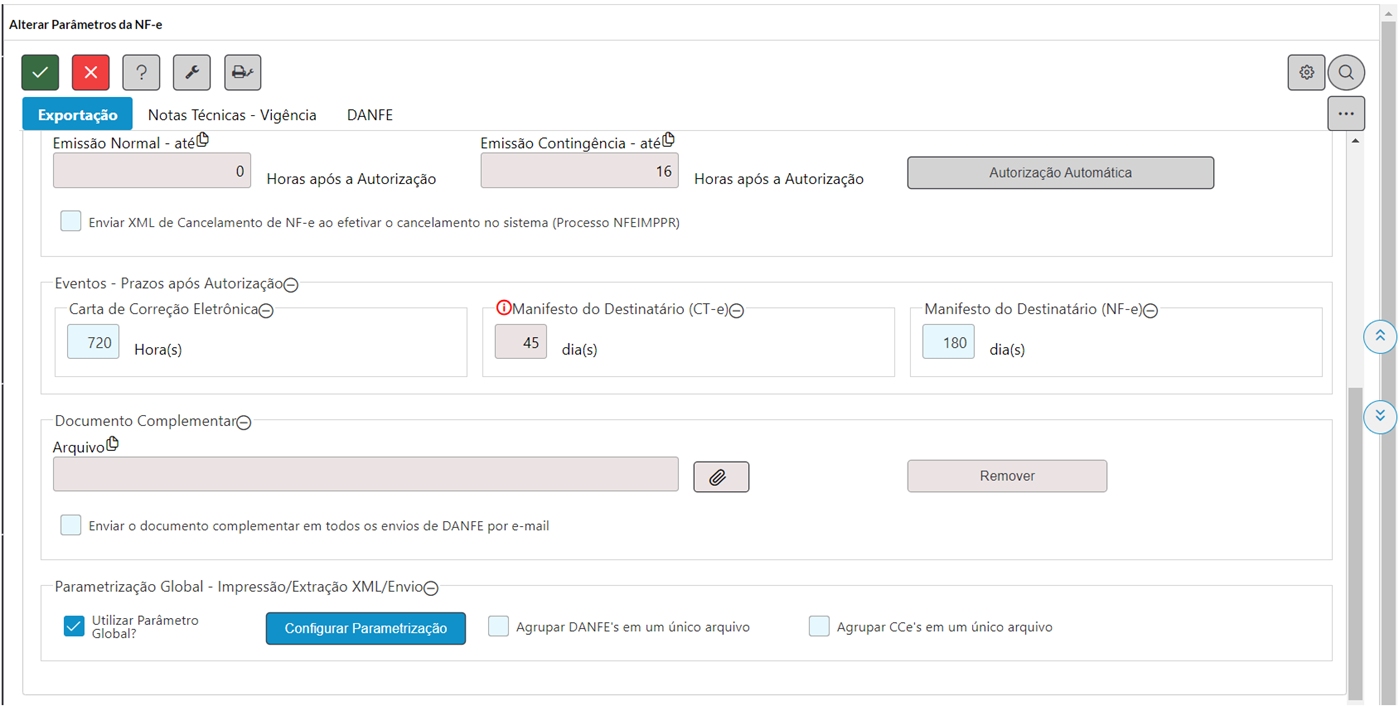Enable sending XML de Cancelamento de NF-e
The image size is (1399, 706).
[71, 222]
